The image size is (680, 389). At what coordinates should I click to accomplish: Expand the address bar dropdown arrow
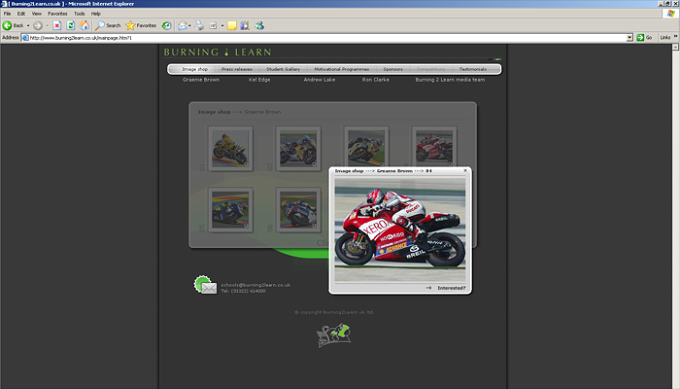point(629,38)
